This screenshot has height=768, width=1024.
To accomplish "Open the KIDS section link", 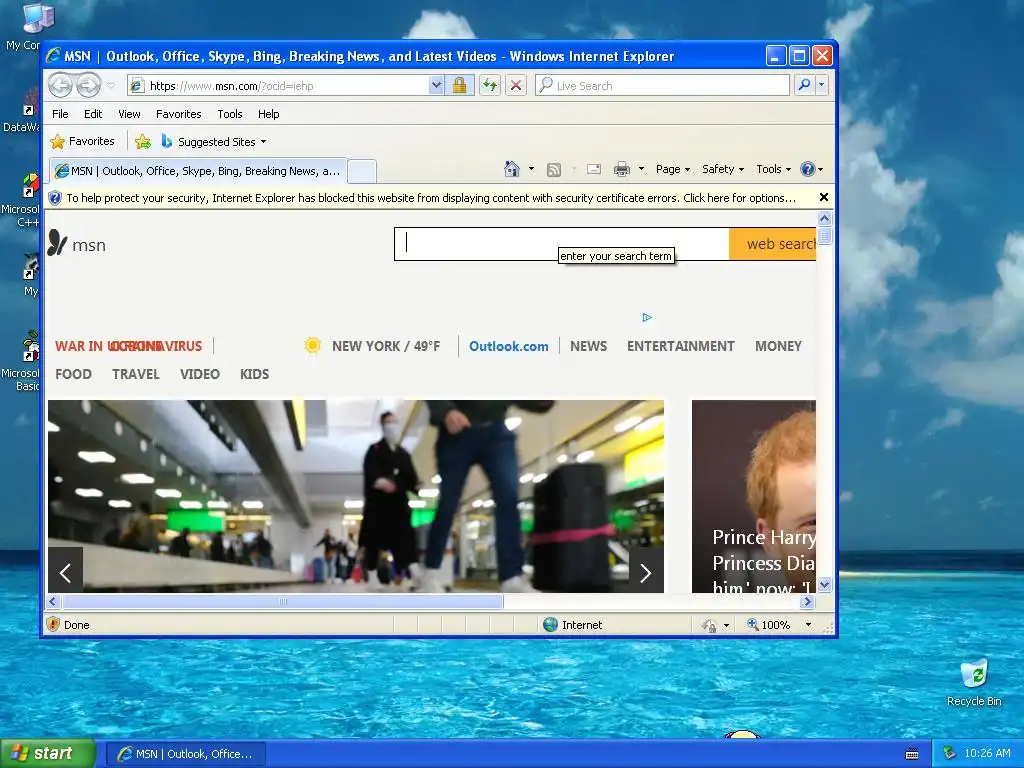I will pos(254,374).
